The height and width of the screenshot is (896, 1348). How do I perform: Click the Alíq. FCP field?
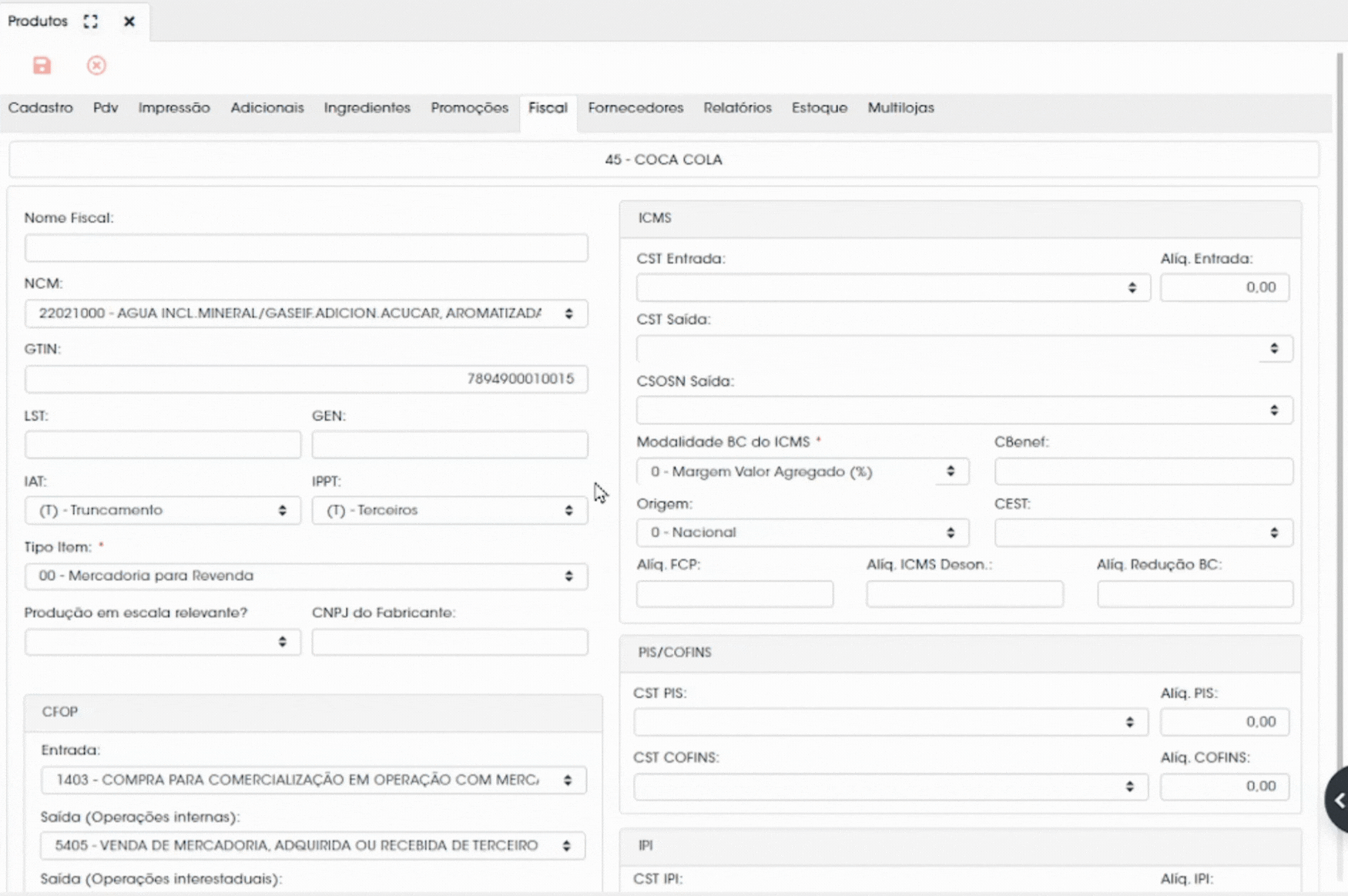(x=735, y=594)
